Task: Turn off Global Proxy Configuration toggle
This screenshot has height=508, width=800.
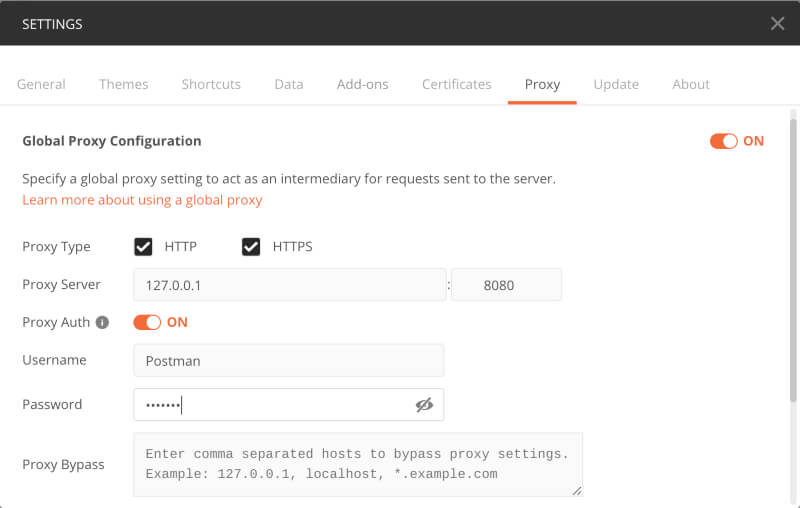Action: pyautogui.click(x=723, y=141)
